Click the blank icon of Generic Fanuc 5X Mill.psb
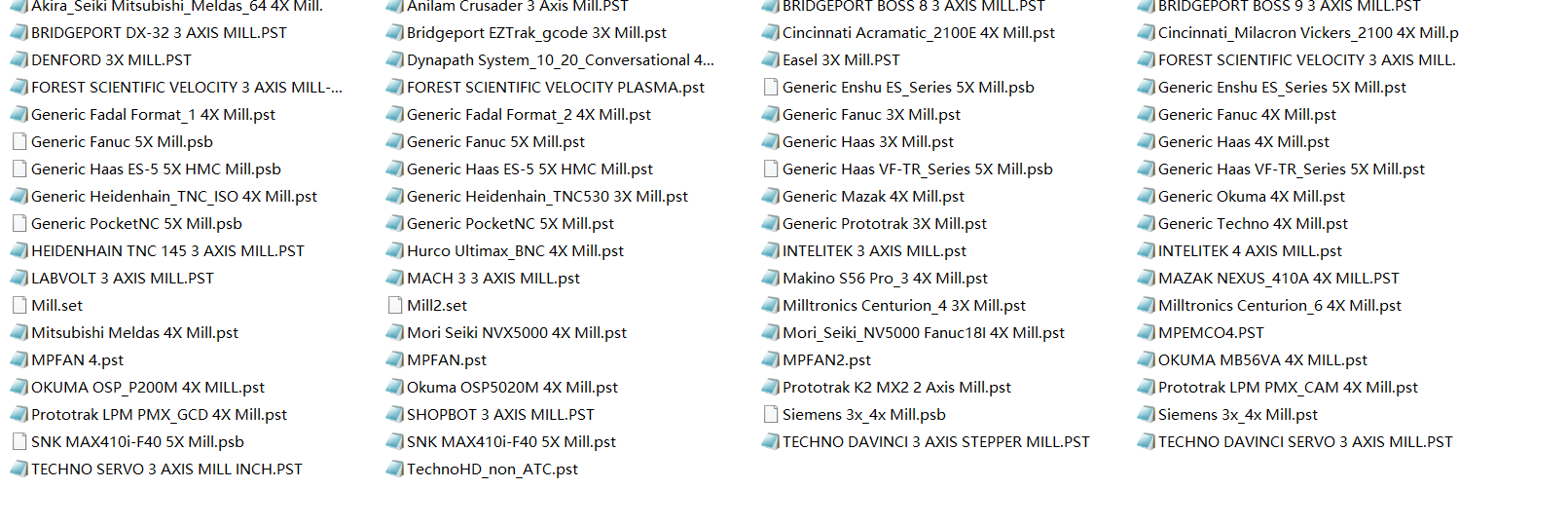The width and height of the screenshot is (1568, 526). [x=18, y=141]
